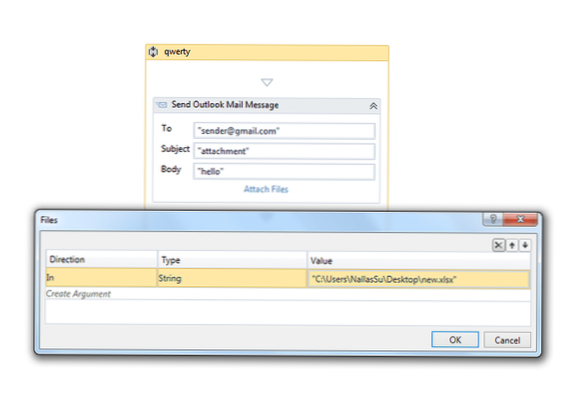The height and width of the screenshot is (396, 580).
Task: Click the help question mark button in Files dialog
Action: [493, 219]
